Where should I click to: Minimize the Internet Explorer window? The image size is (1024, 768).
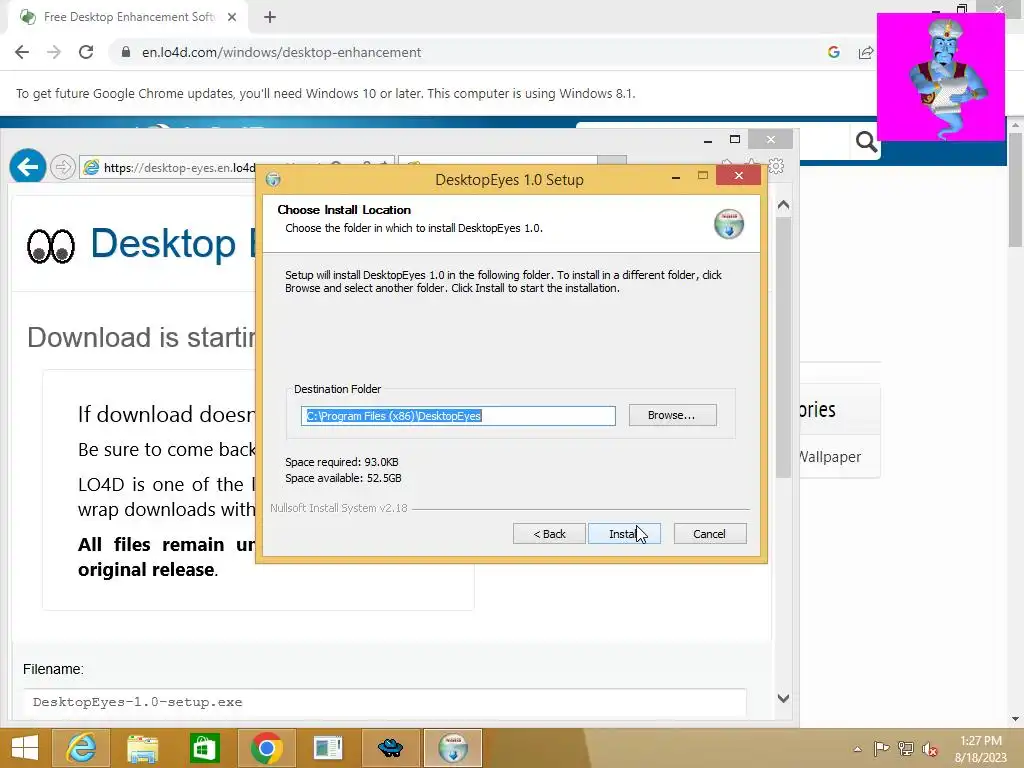tap(708, 140)
